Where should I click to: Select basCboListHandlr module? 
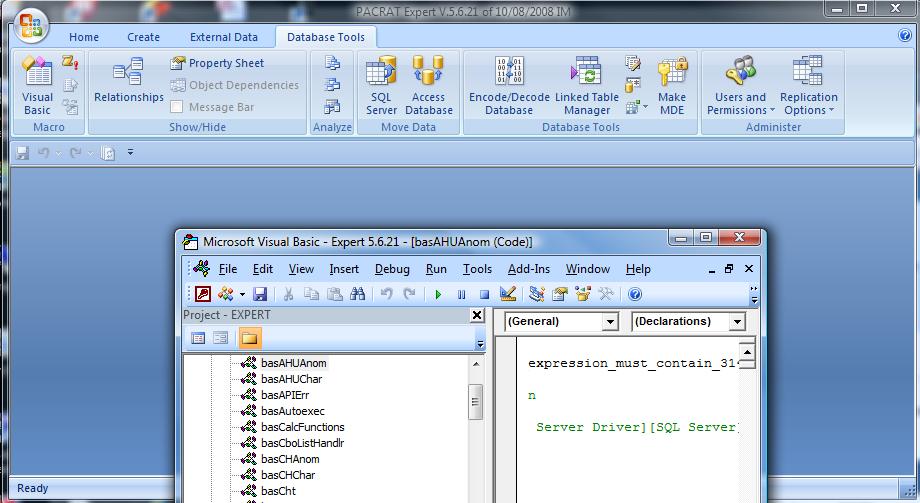(x=302, y=443)
